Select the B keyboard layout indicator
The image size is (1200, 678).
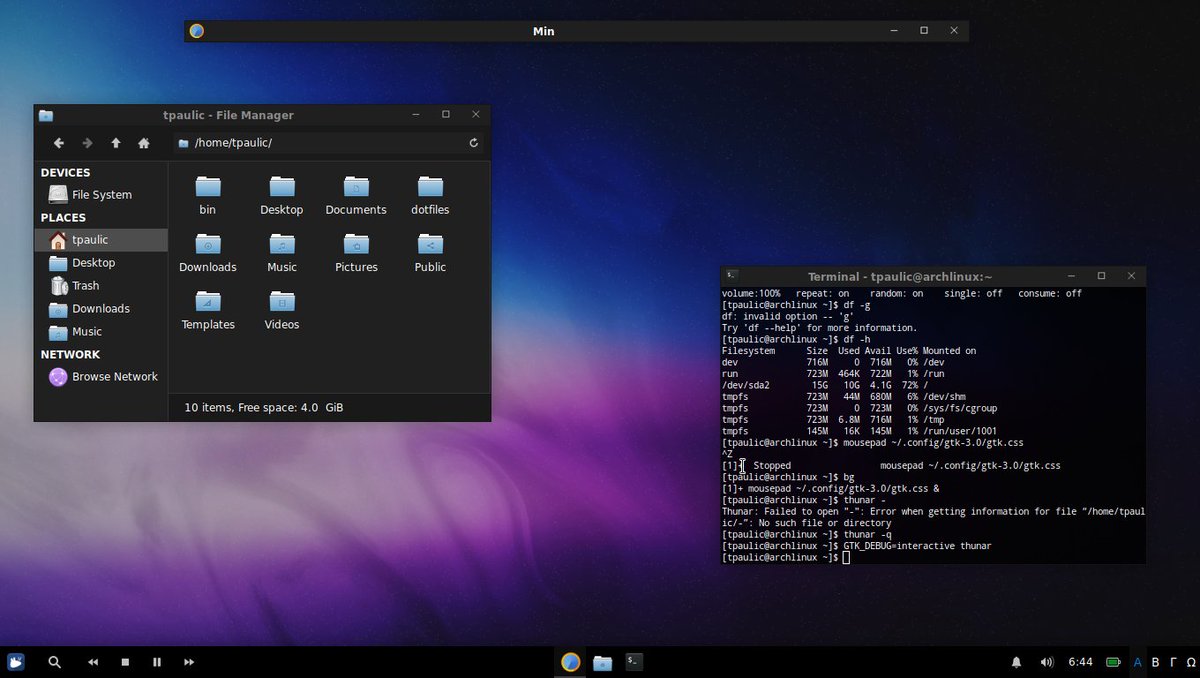pyautogui.click(x=1155, y=662)
